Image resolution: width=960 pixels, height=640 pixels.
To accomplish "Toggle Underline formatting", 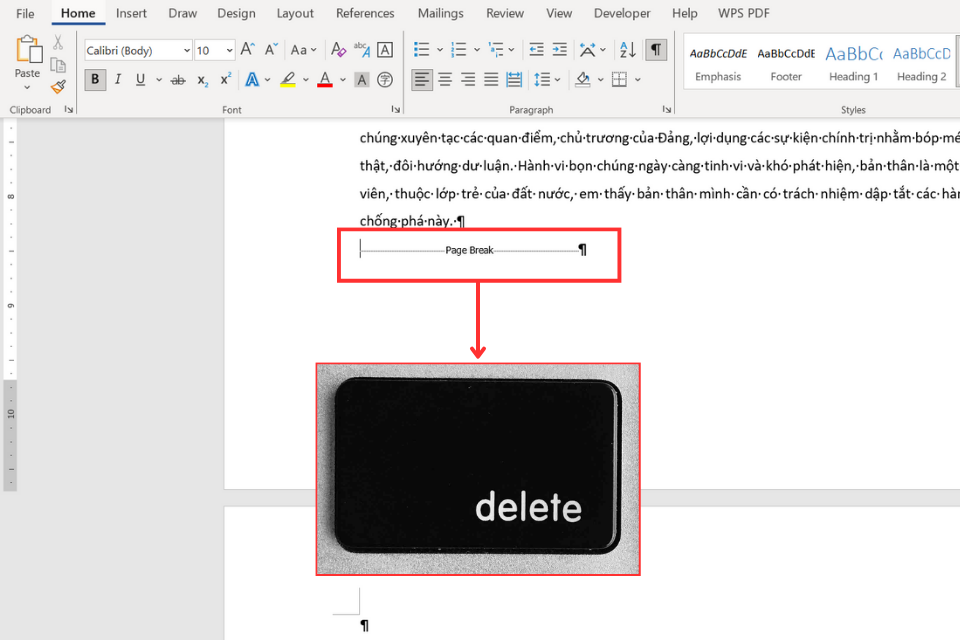I will tap(140, 80).
